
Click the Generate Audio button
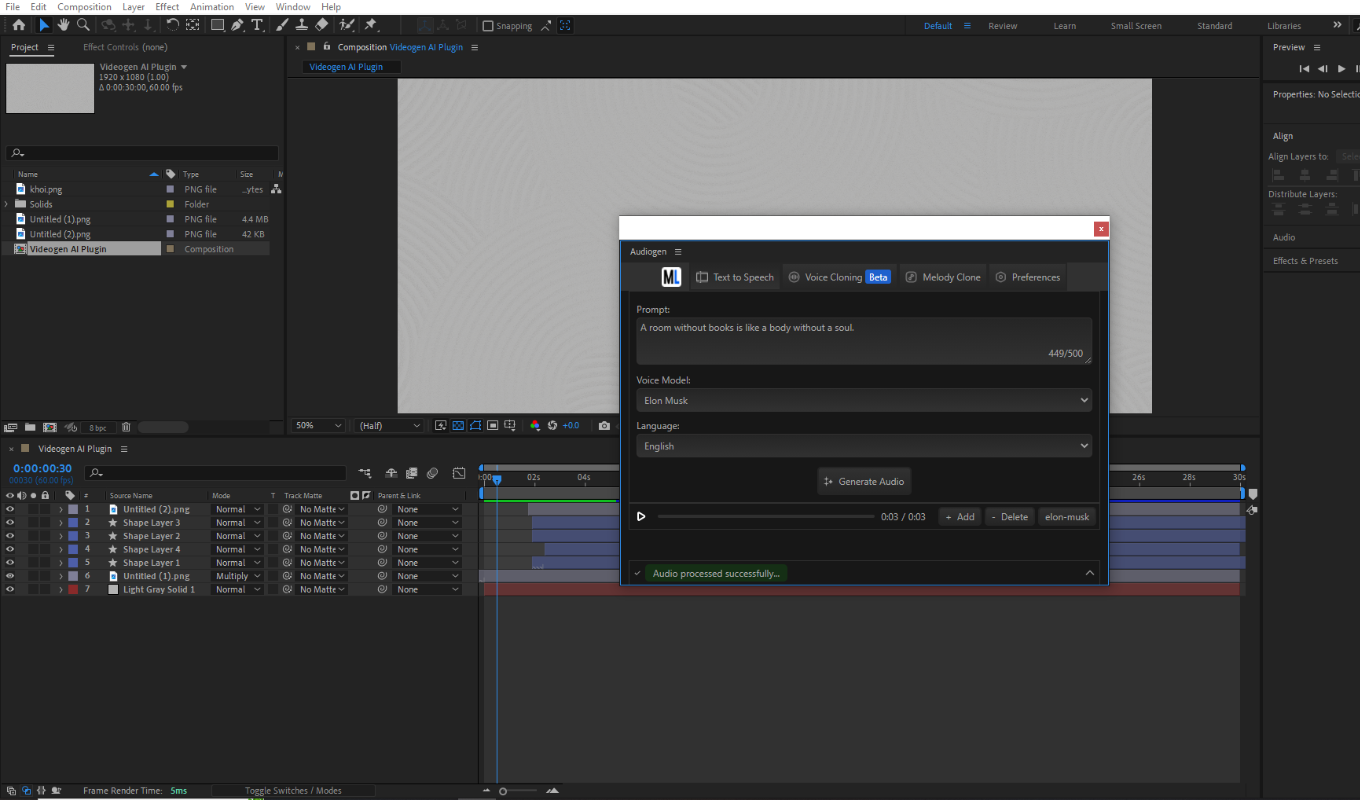pos(863,482)
